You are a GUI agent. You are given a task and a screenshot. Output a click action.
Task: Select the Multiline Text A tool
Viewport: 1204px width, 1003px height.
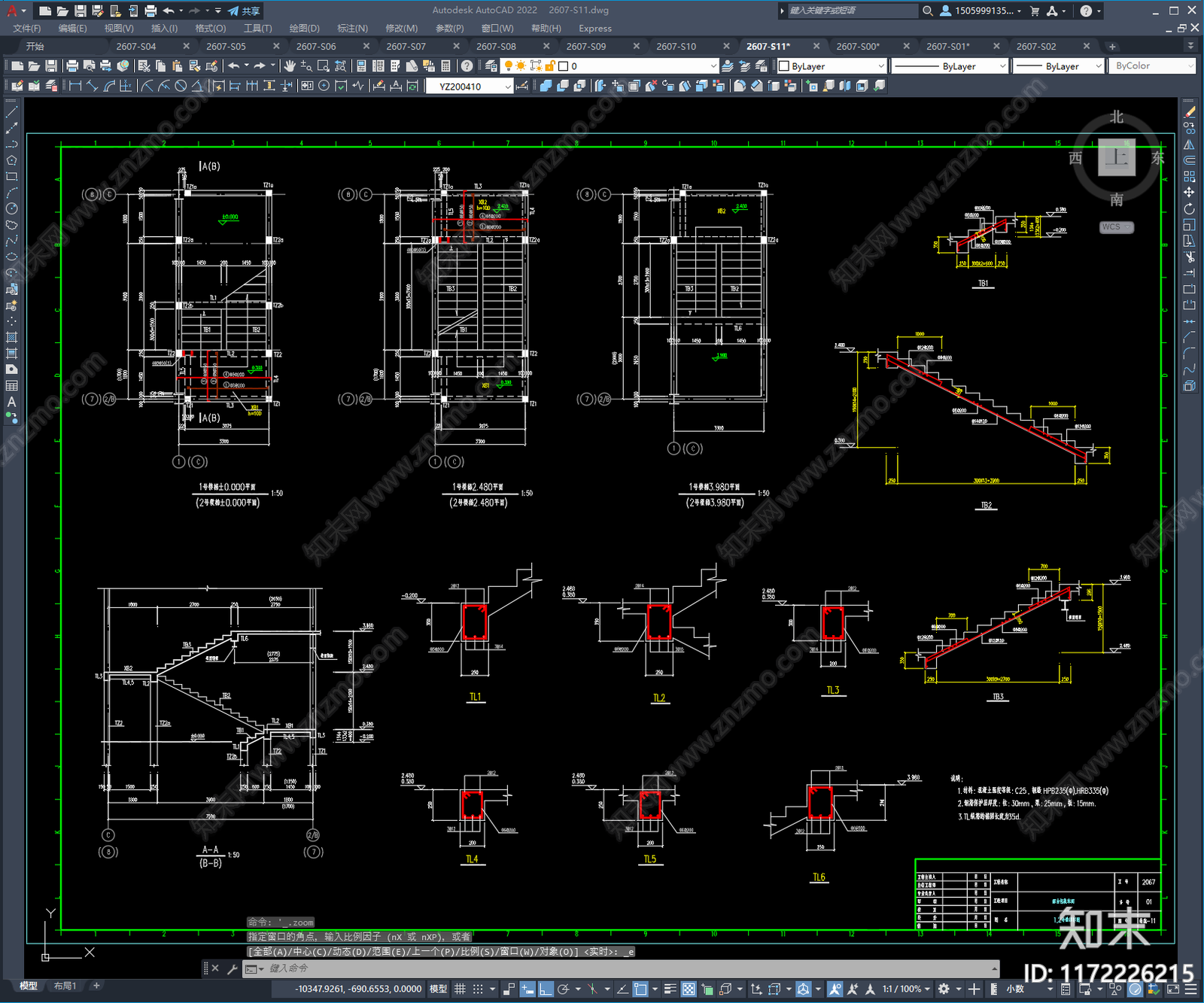click(x=11, y=402)
